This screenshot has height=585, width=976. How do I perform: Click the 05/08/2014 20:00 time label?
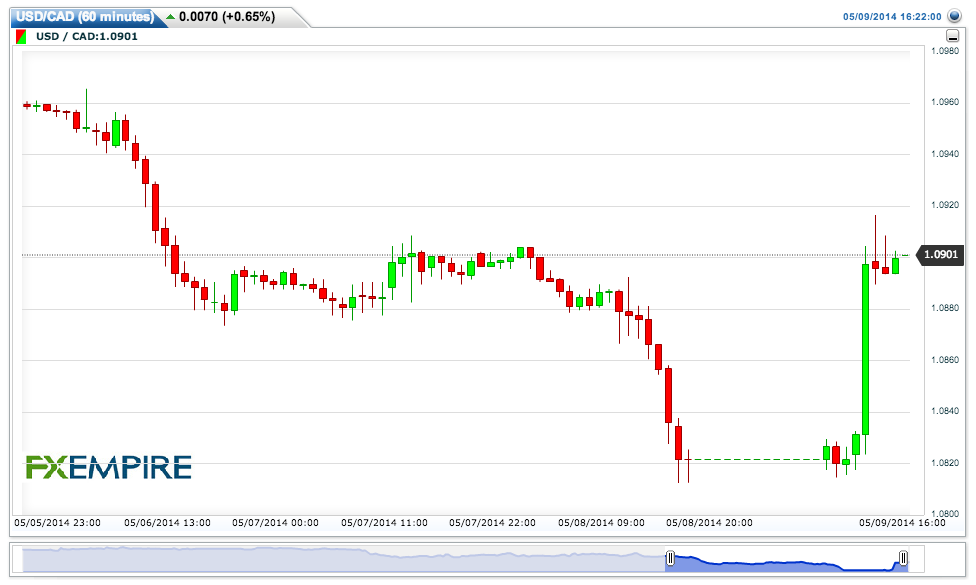point(710,523)
